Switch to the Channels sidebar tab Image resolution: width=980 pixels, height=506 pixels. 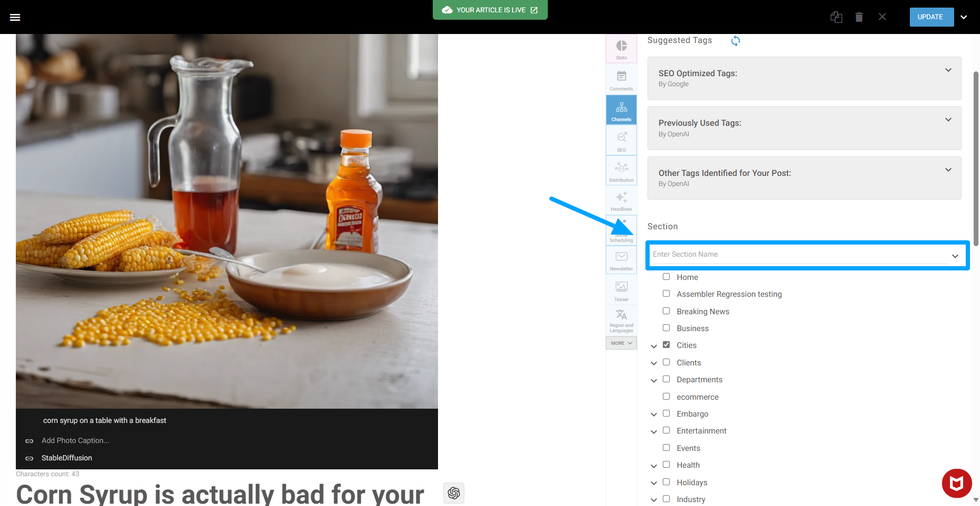[x=621, y=110]
